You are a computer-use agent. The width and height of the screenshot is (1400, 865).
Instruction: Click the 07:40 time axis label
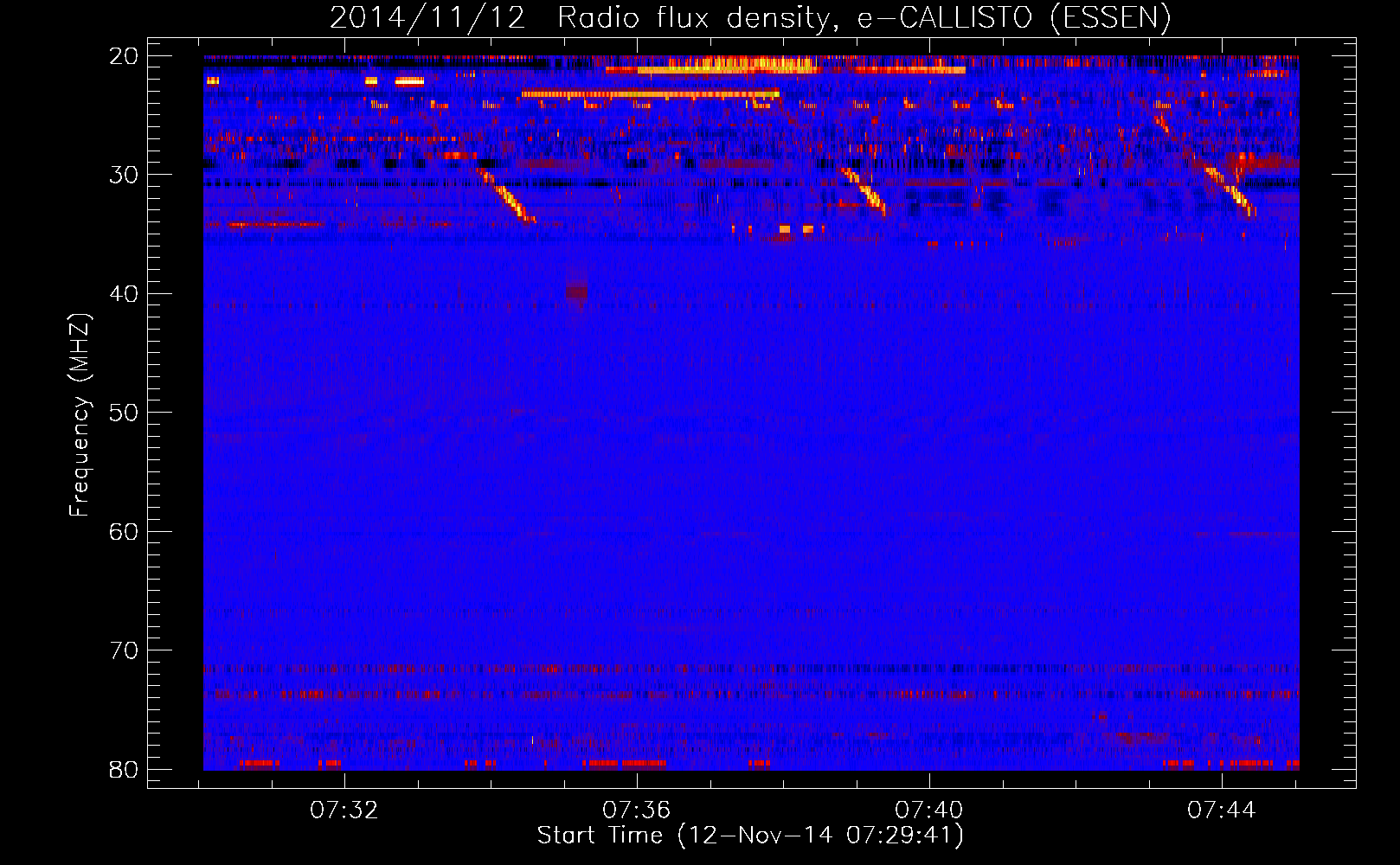(928, 811)
